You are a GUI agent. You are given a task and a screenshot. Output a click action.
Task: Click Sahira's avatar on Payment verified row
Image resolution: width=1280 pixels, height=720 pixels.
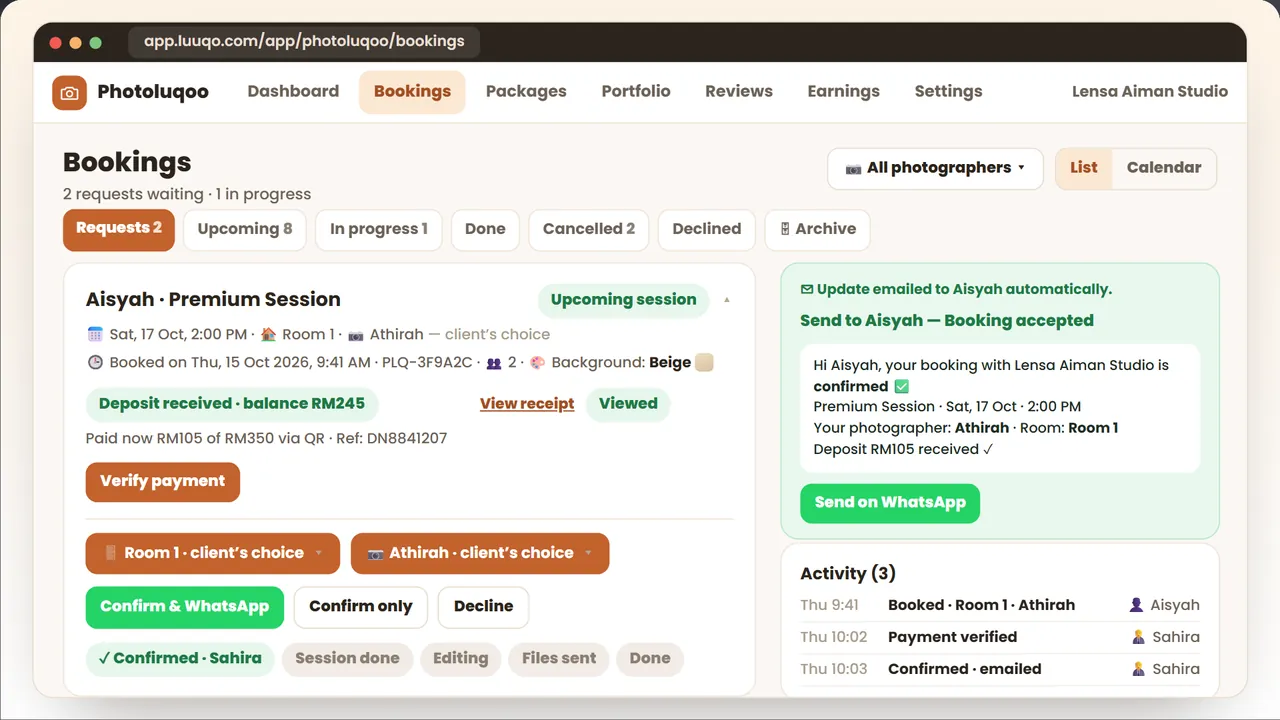(1138, 637)
